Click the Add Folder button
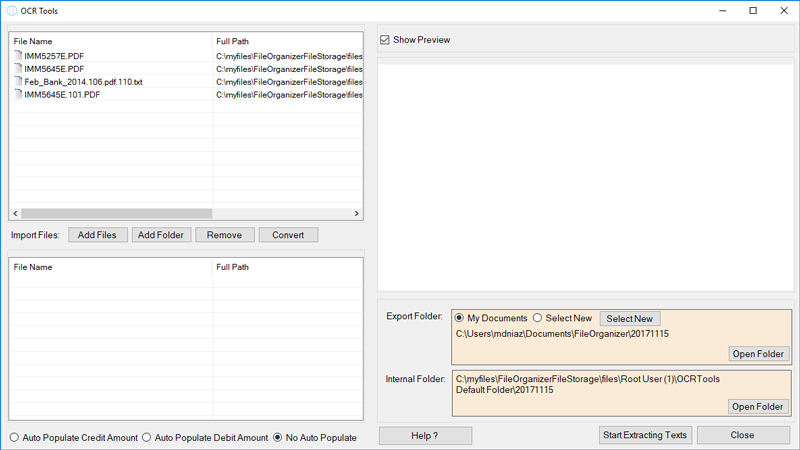This screenshot has height=450, width=800. click(x=161, y=235)
